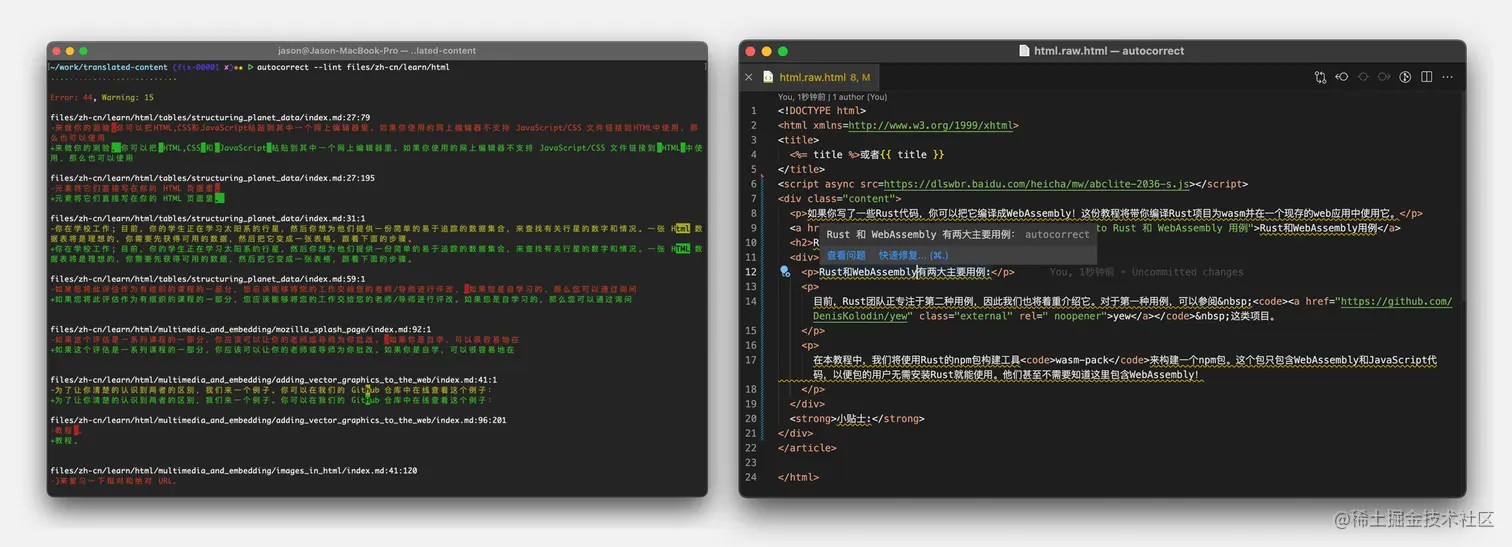The width and height of the screenshot is (1512, 547).
Task: Click the </article> closing tag on line 22
Action: click(806, 447)
